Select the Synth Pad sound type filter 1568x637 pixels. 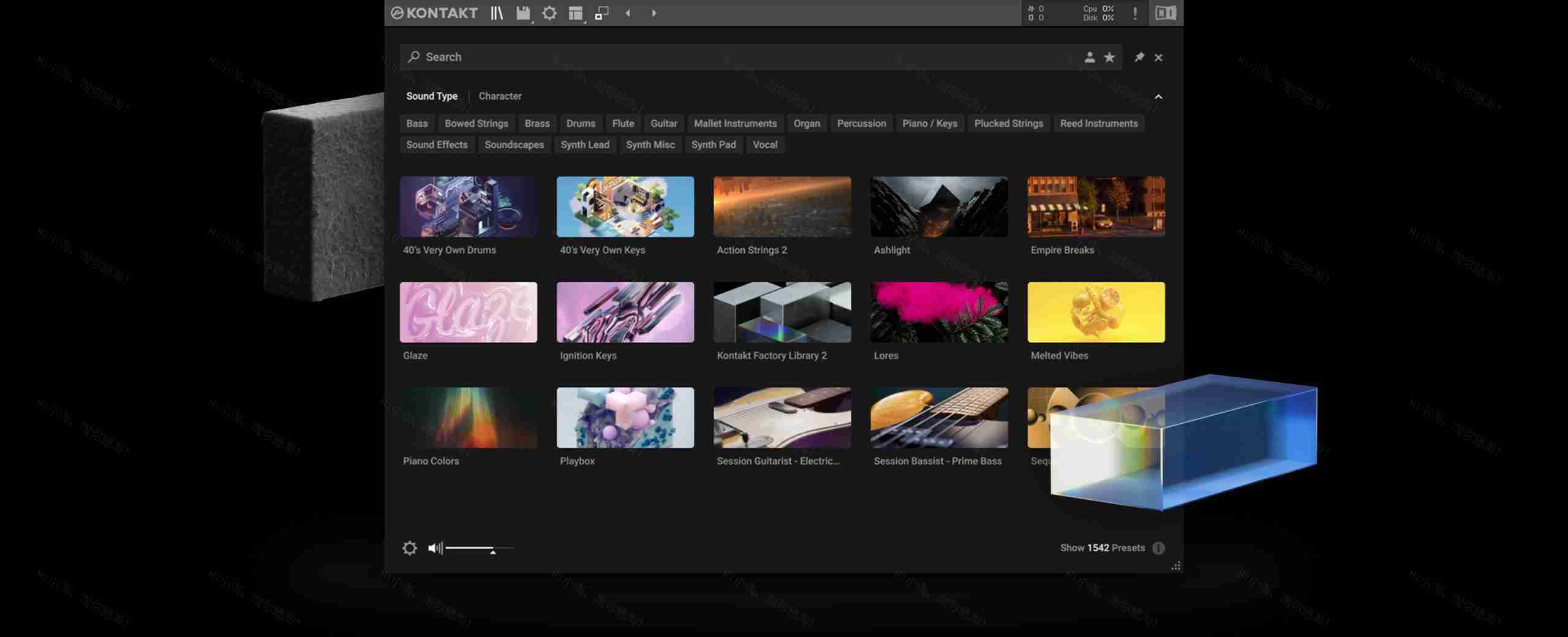(713, 145)
